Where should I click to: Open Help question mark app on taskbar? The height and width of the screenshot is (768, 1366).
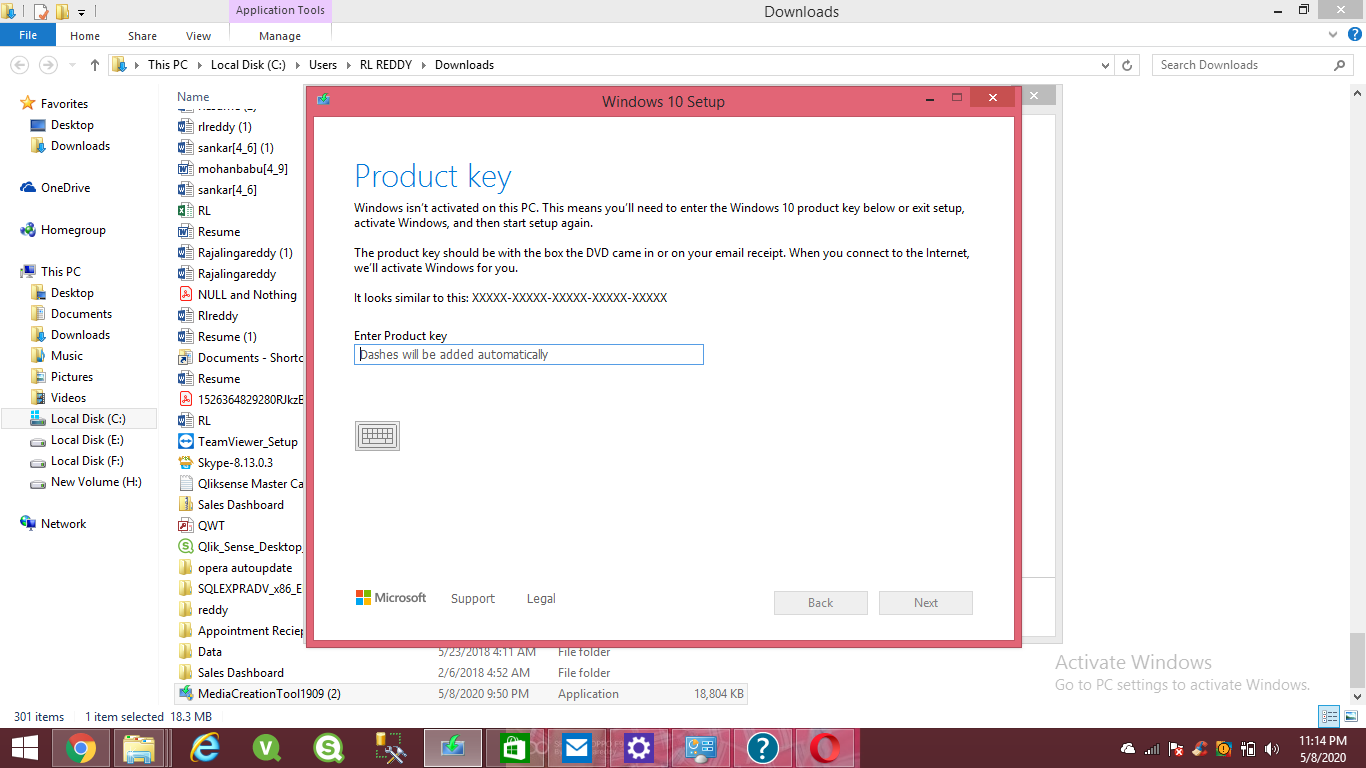[x=763, y=748]
